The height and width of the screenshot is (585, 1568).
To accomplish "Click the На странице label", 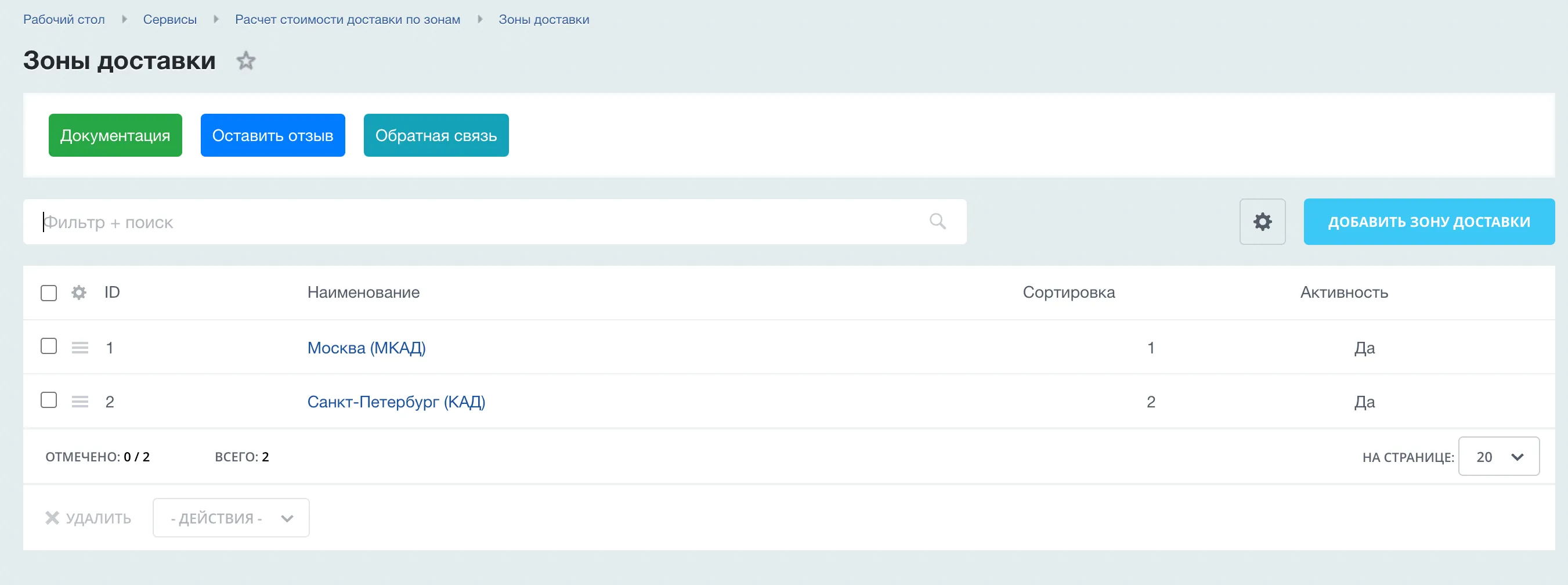I will pyautogui.click(x=1408, y=457).
